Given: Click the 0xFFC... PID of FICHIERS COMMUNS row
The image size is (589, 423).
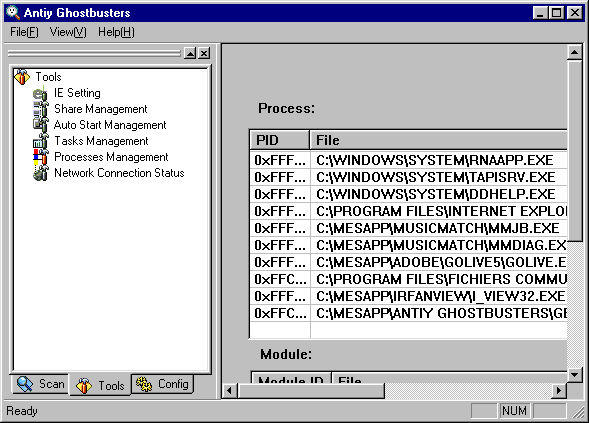Looking at the screenshot, I should (x=280, y=279).
